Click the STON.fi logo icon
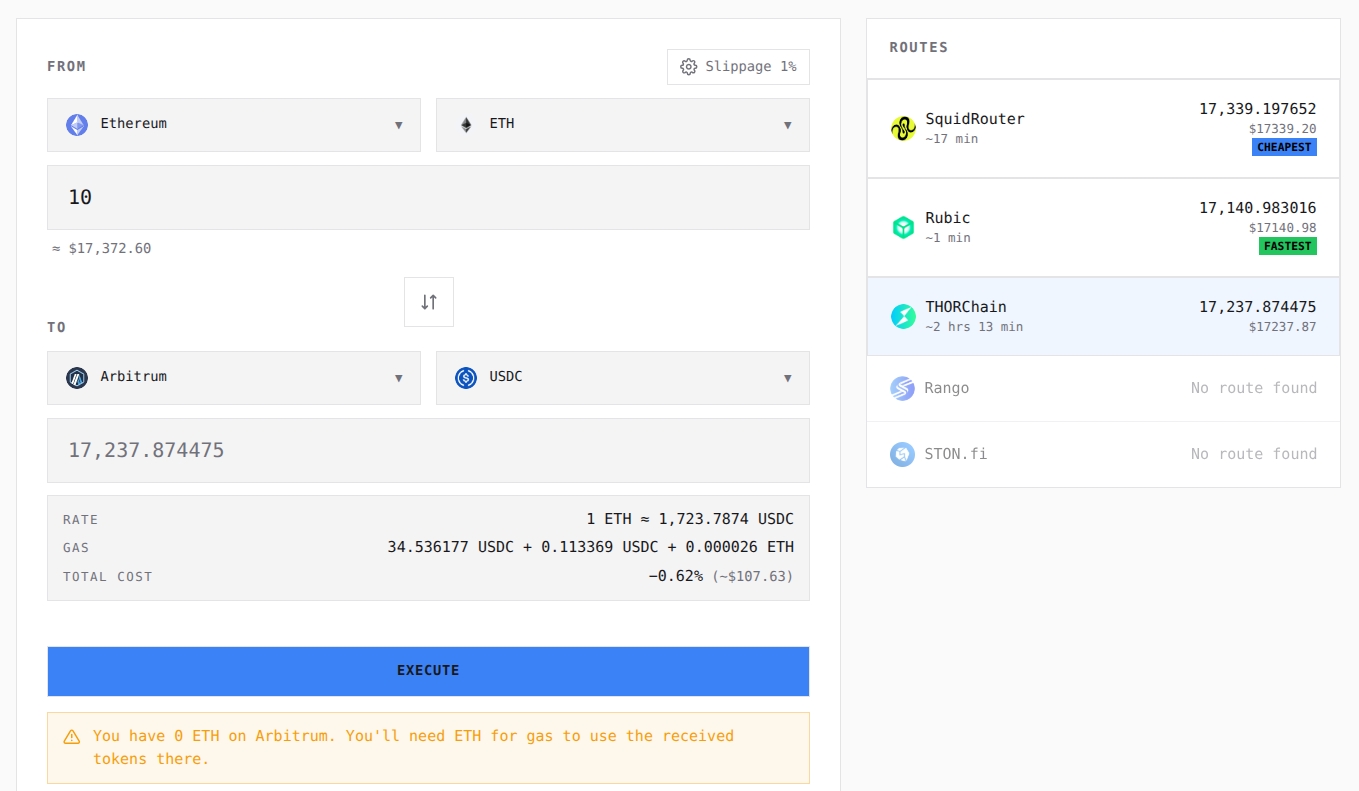The width and height of the screenshot is (1359, 791). tap(903, 454)
